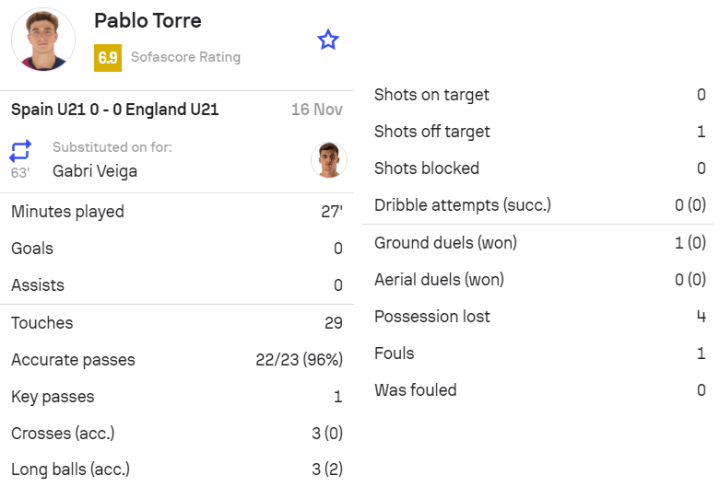The height and width of the screenshot is (487, 720).
Task: Click the Gabri Veiga name link
Action: pyautogui.click(x=95, y=171)
